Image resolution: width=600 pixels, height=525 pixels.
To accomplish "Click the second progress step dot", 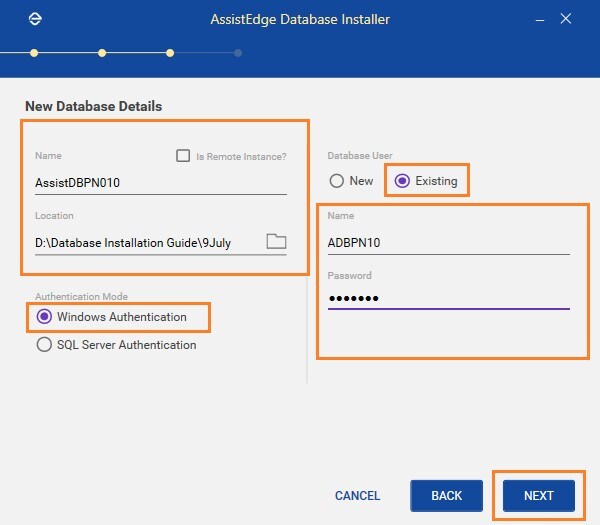I will [x=102, y=53].
